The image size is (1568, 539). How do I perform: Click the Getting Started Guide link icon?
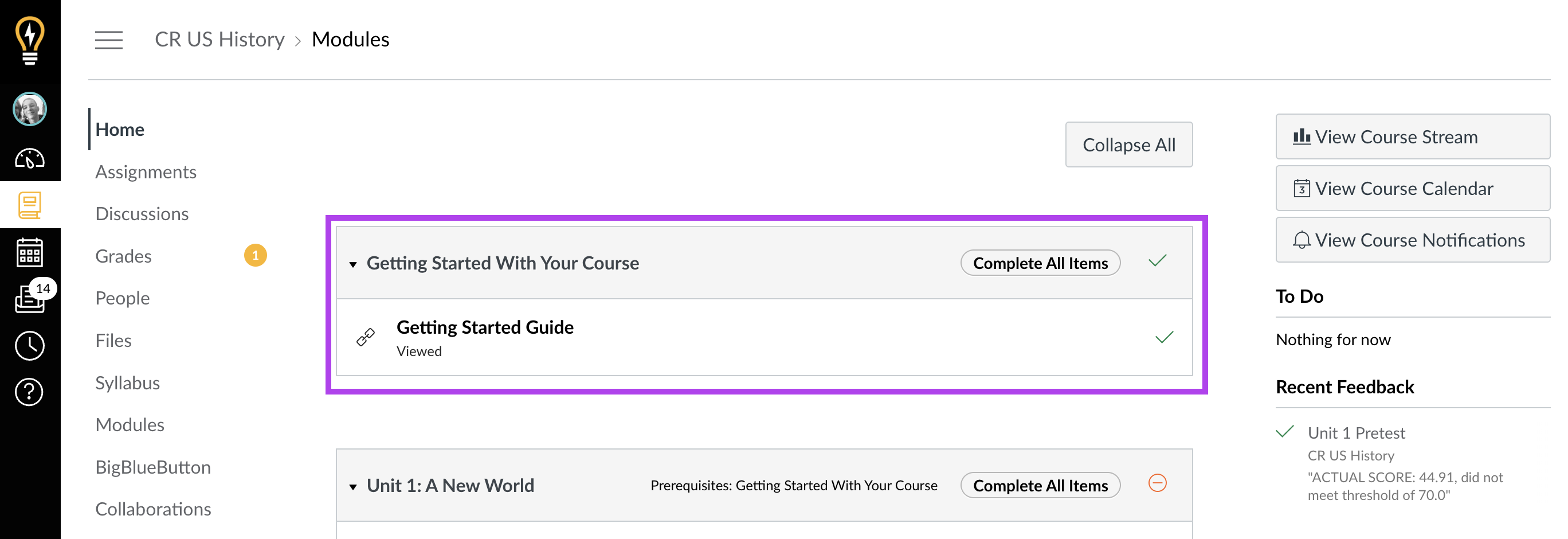(365, 337)
